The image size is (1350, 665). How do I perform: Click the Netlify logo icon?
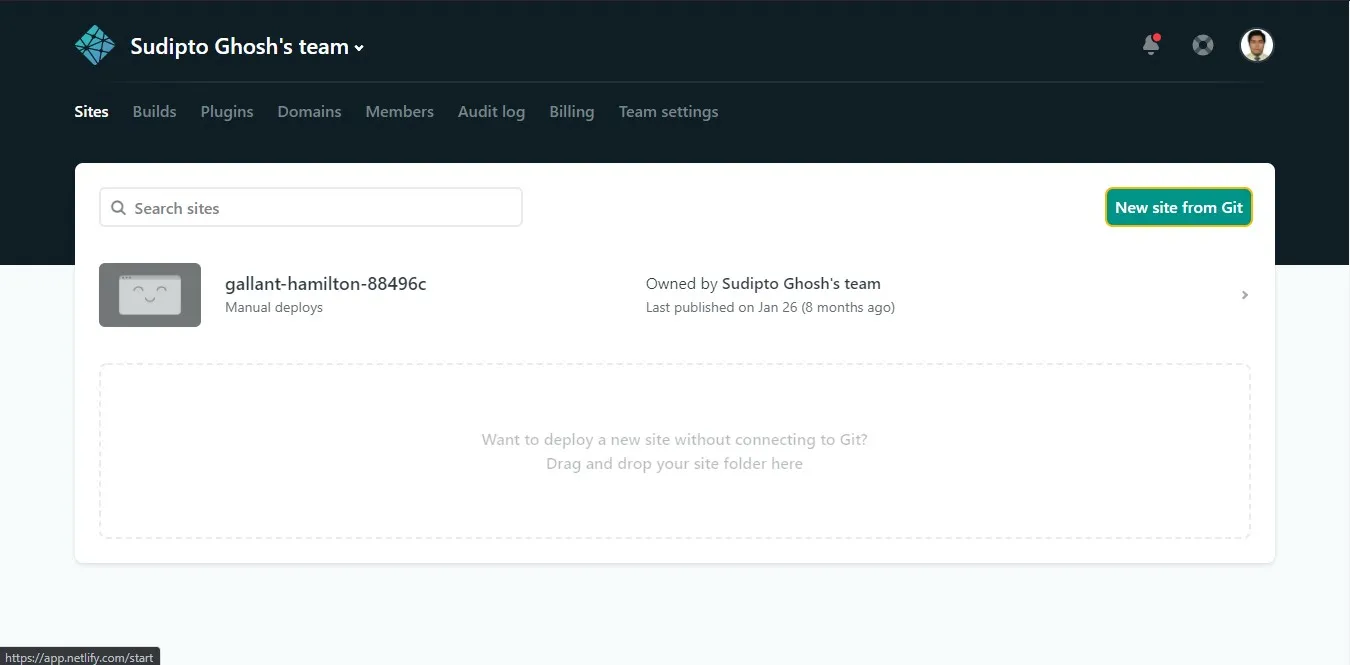click(x=94, y=44)
